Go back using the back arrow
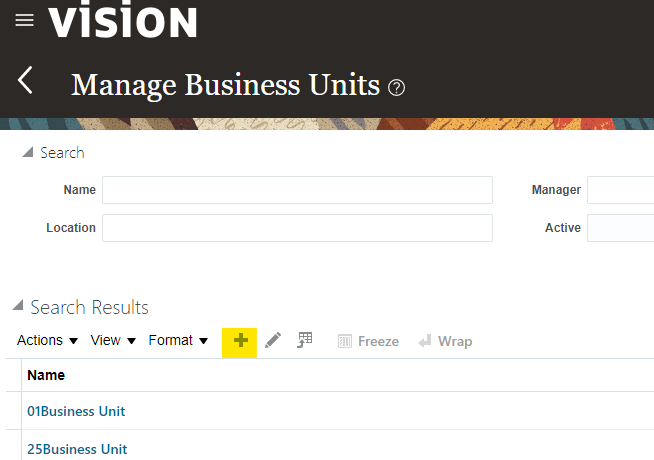The height and width of the screenshot is (460, 654). click(x=26, y=81)
